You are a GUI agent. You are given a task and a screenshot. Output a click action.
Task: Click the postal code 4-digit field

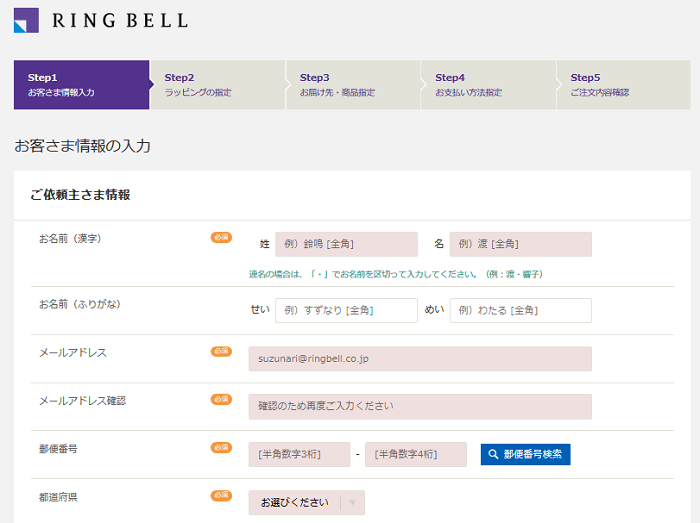click(416, 454)
